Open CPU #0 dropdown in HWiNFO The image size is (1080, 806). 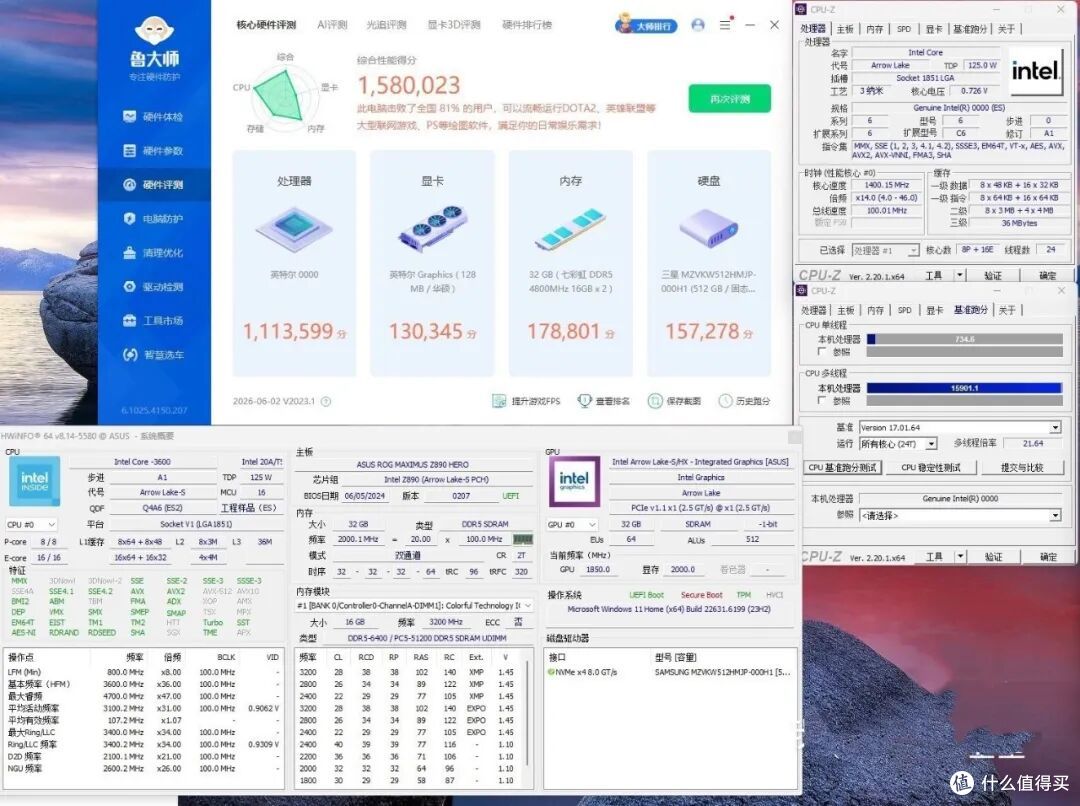coord(31,524)
